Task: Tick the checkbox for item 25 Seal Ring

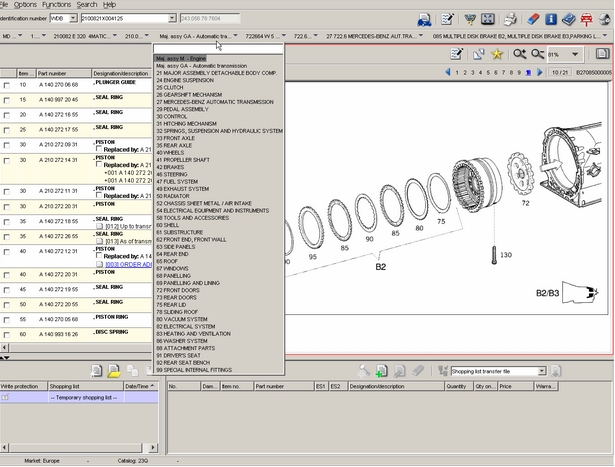Action: (7, 130)
